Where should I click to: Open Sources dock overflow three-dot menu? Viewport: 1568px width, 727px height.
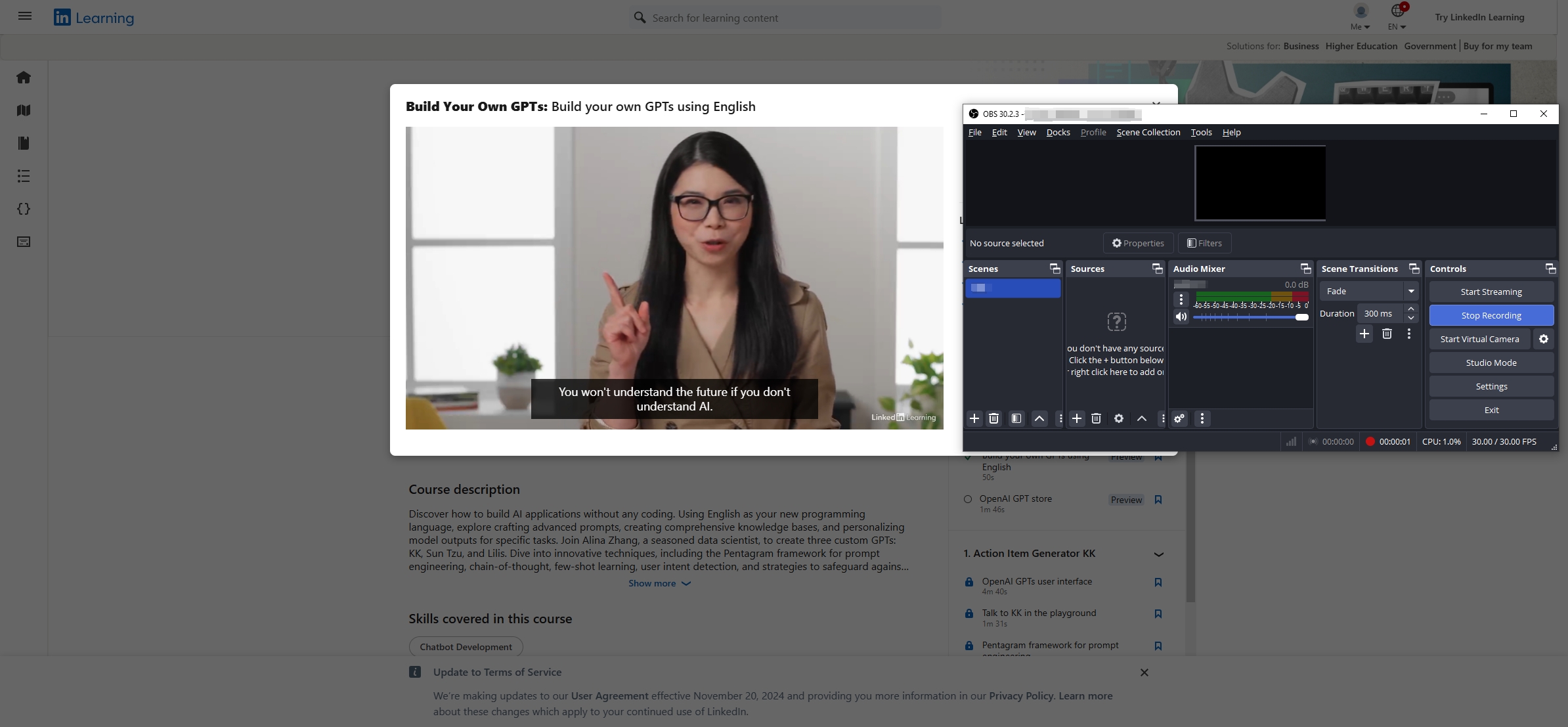[1162, 418]
